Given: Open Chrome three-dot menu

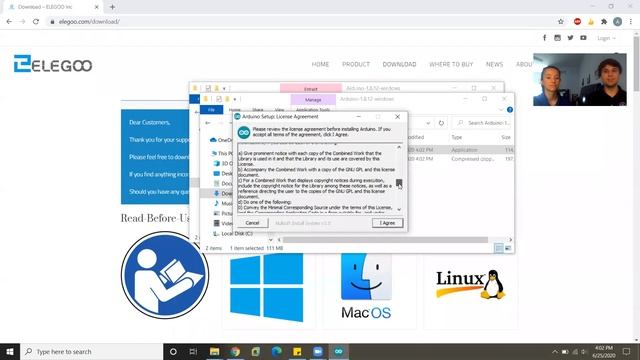Looking at the screenshot, I should point(631,22).
